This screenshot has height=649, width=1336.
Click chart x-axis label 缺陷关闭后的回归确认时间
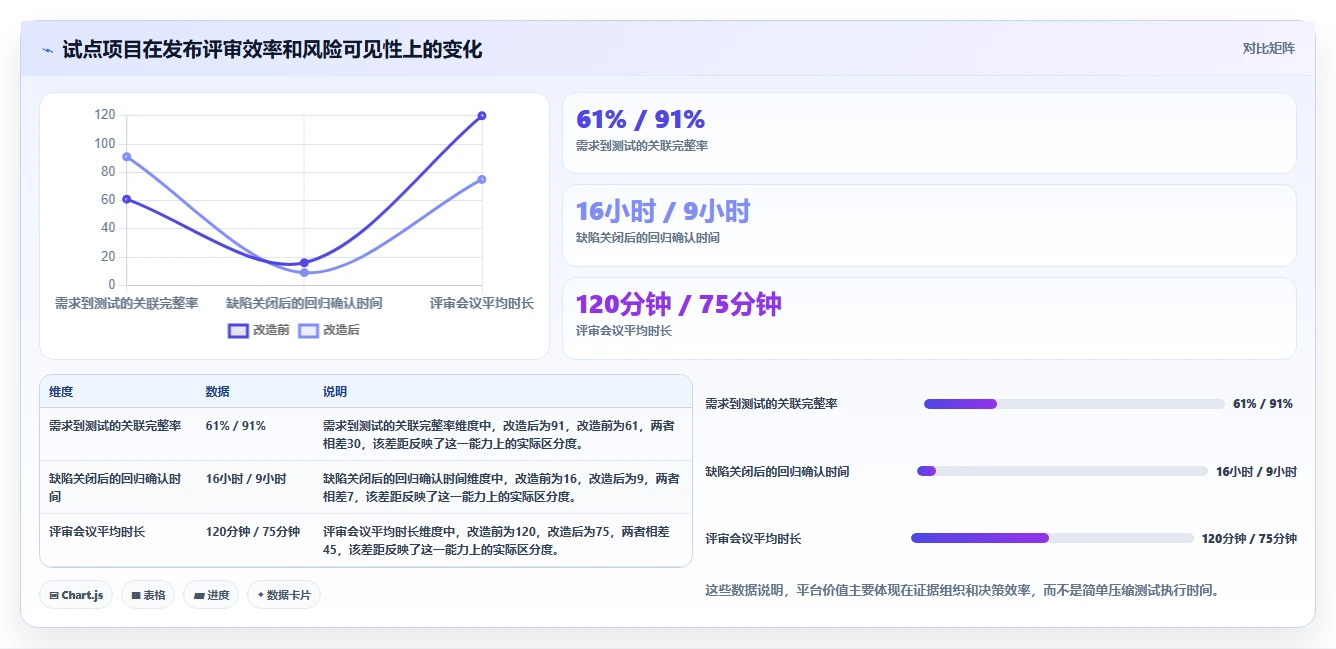pos(304,303)
